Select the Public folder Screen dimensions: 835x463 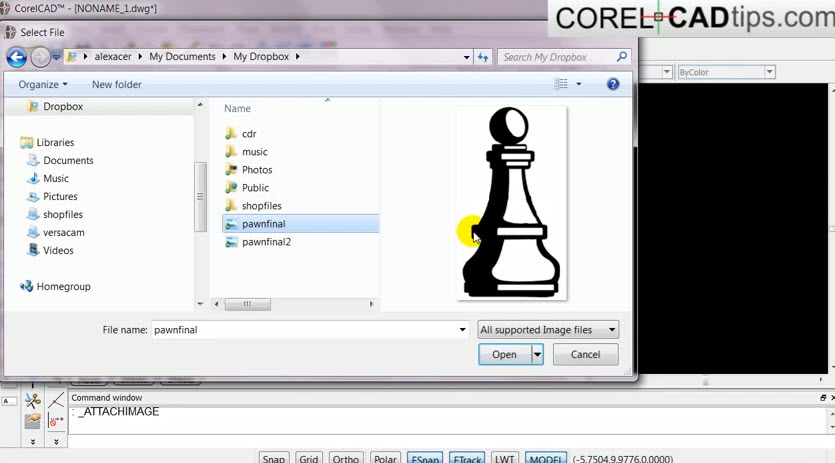[255, 188]
